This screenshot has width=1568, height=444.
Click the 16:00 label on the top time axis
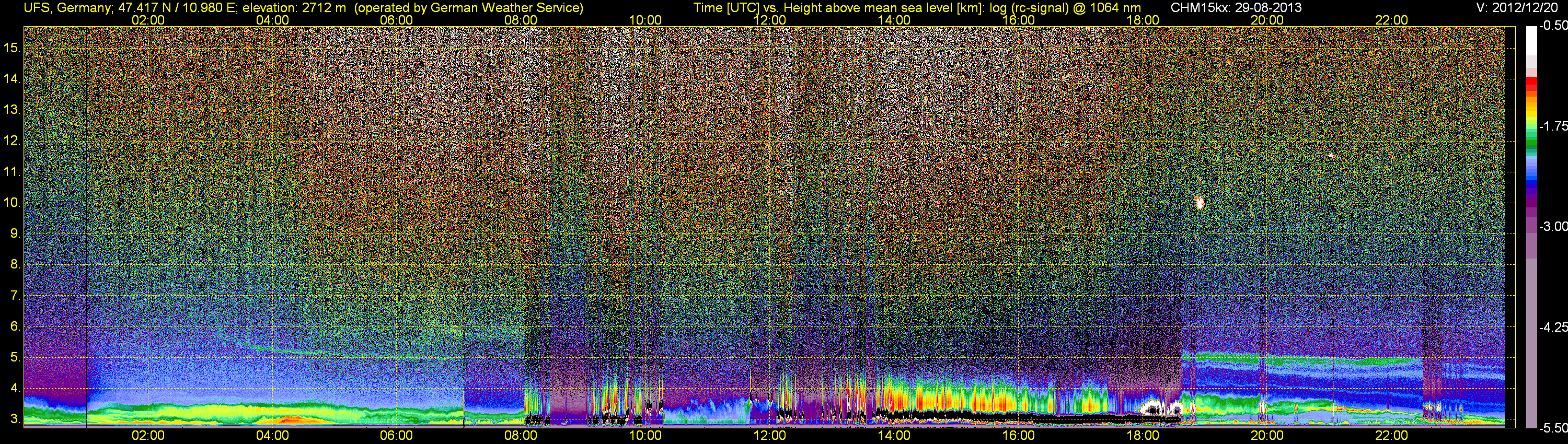coord(1018,20)
